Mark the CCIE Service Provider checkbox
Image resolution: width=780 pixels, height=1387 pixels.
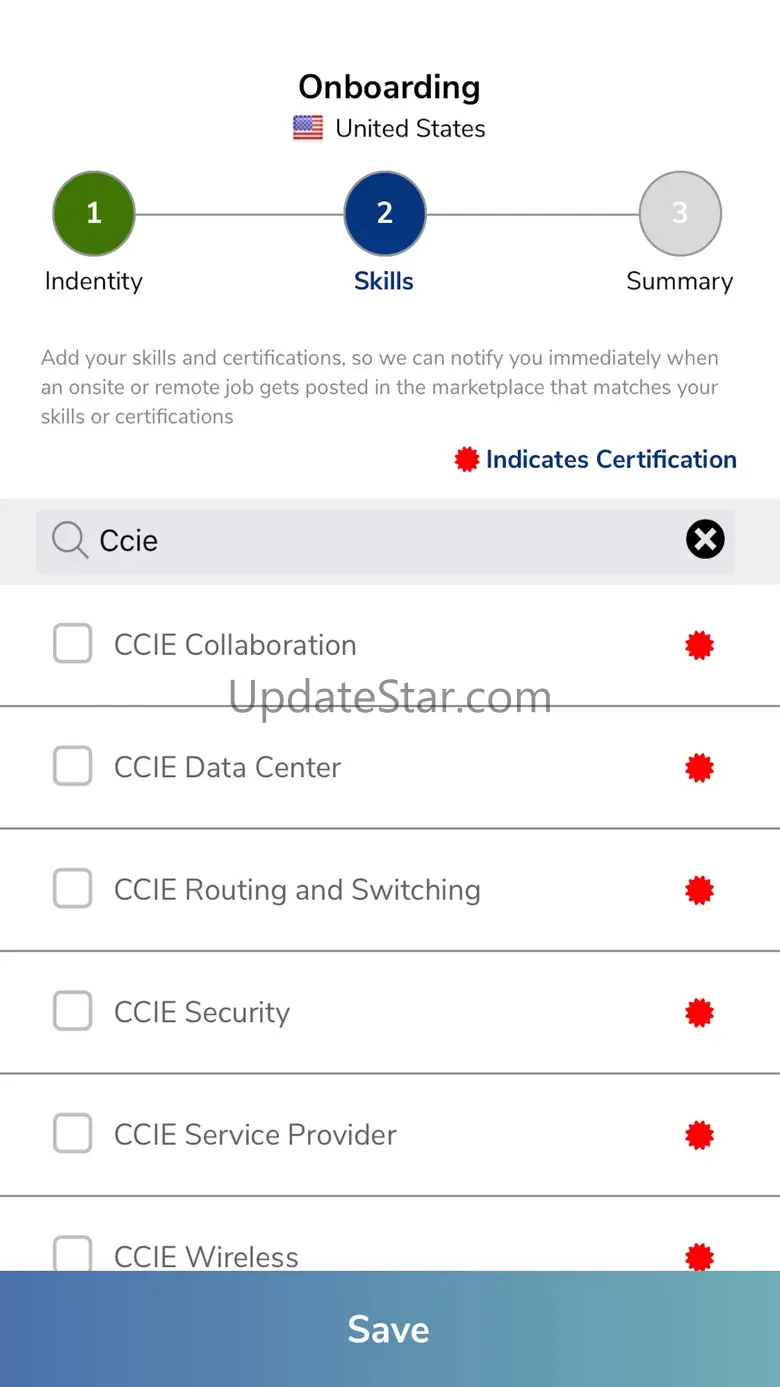point(73,1133)
